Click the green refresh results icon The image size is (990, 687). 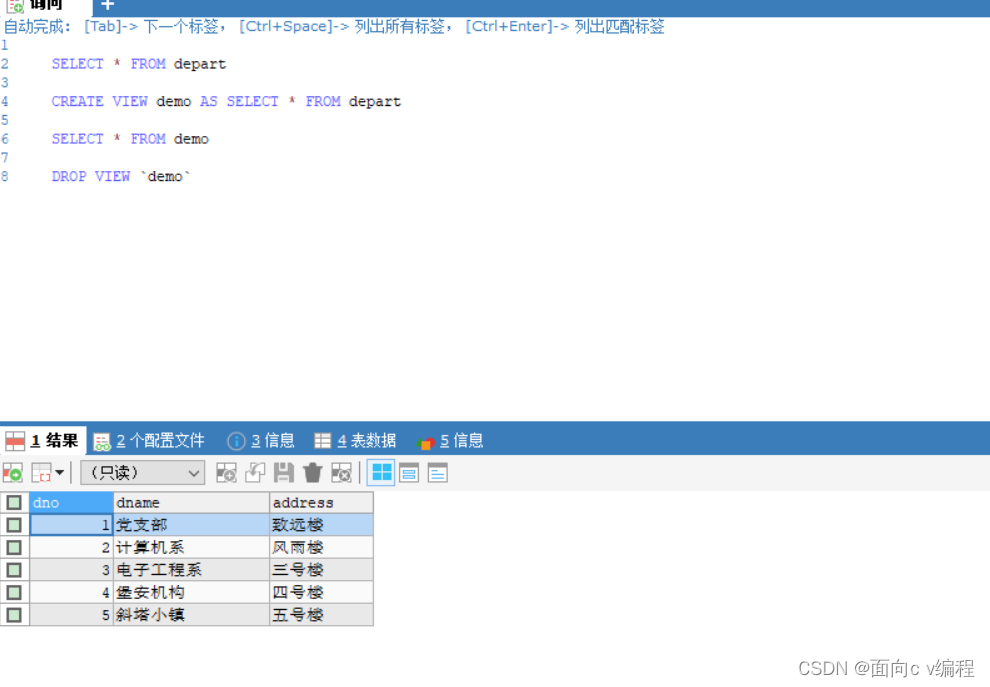pos(13,473)
